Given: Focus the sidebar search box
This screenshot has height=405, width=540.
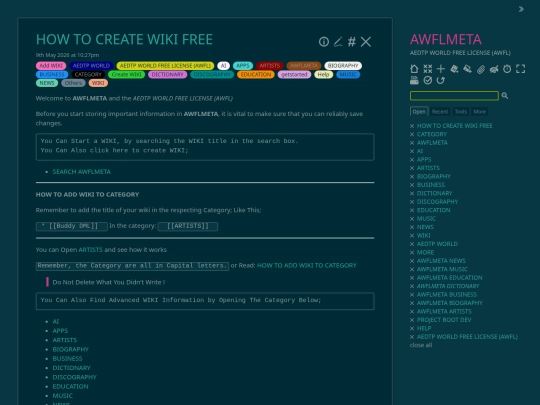Looking at the screenshot, I should pos(454,96).
